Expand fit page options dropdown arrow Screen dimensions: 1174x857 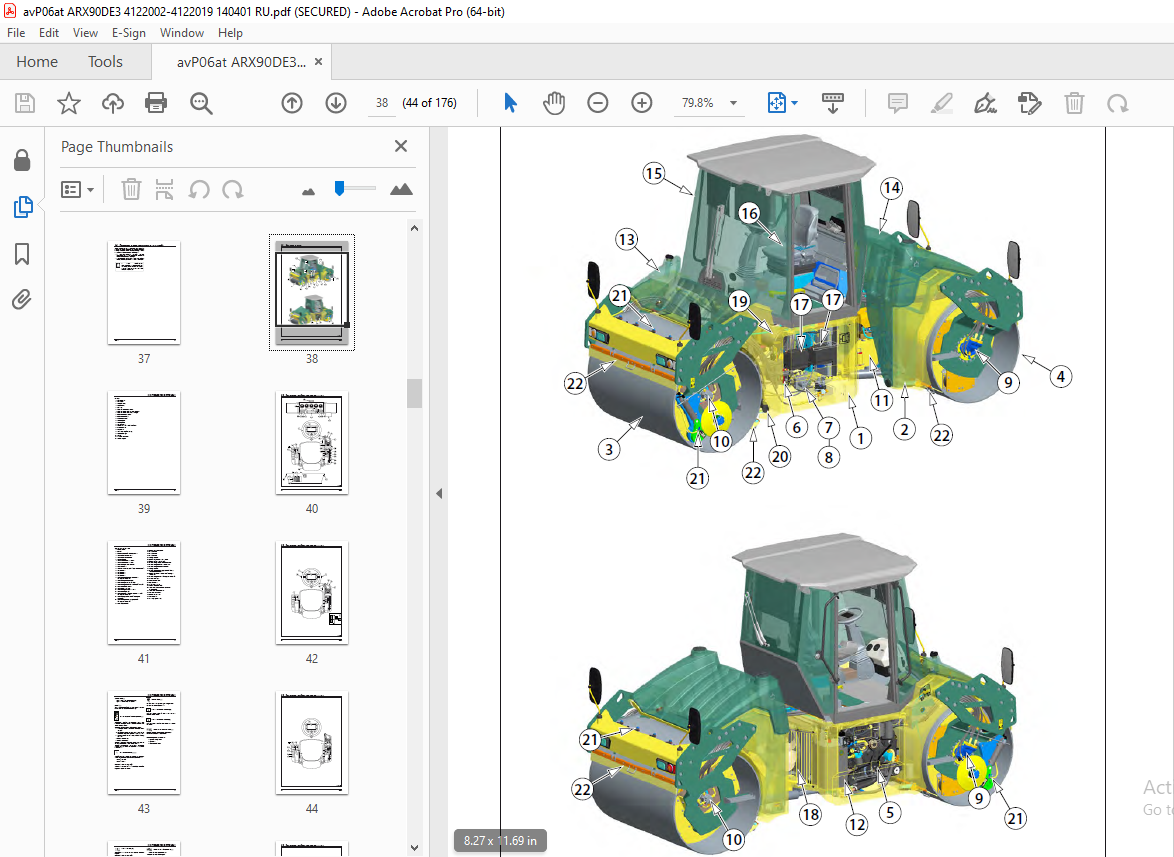pos(794,103)
